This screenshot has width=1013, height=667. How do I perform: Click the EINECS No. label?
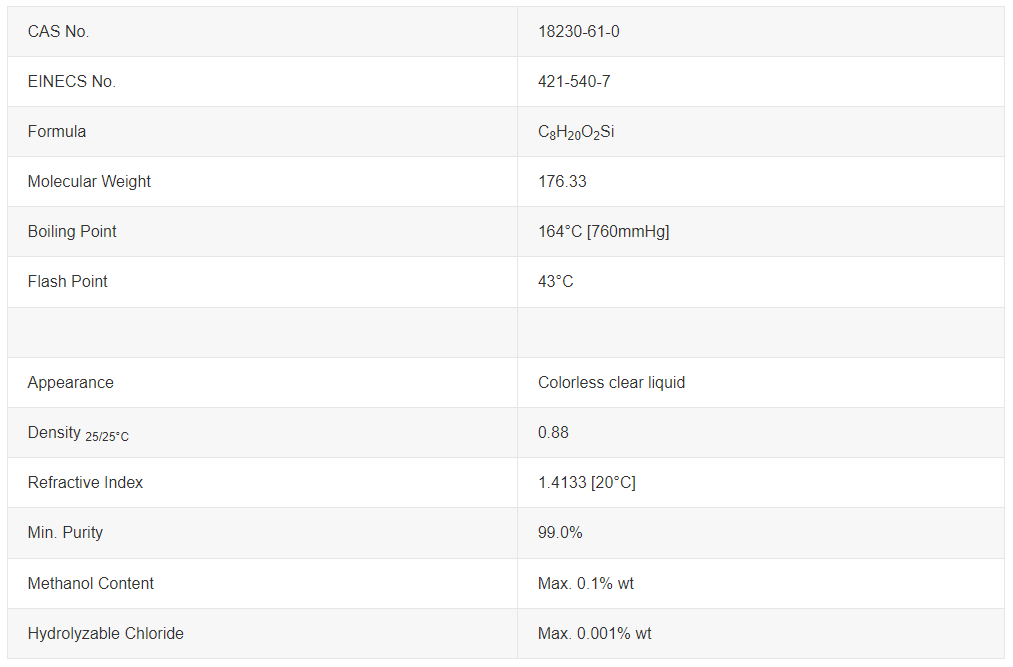click(72, 82)
